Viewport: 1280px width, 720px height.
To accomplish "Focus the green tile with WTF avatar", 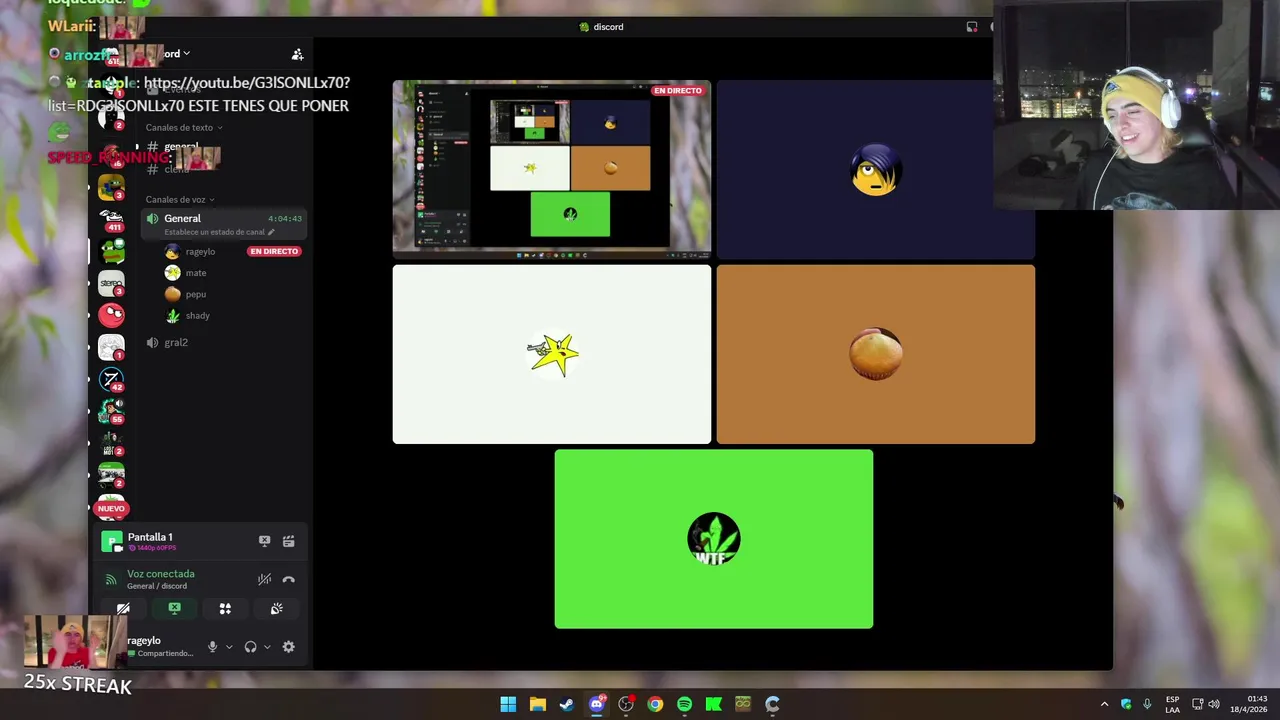I will [x=714, y=539].
